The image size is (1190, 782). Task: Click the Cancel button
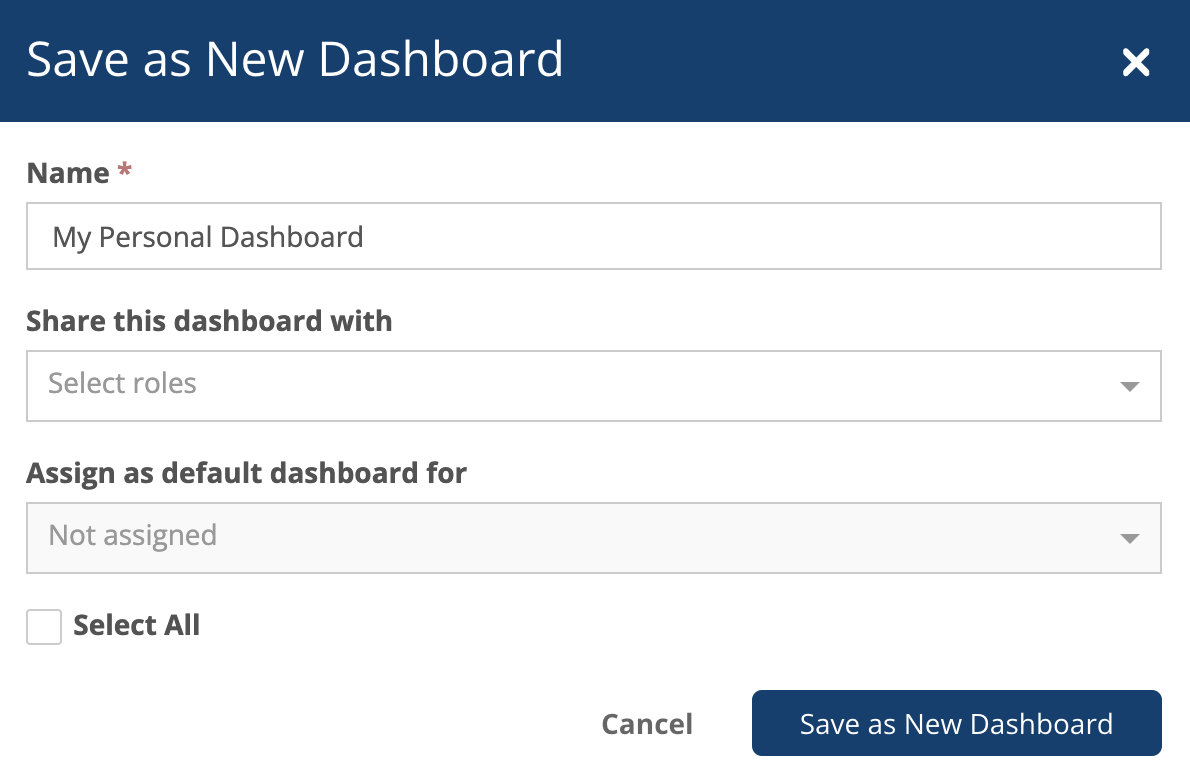click(x=647, y=724)
